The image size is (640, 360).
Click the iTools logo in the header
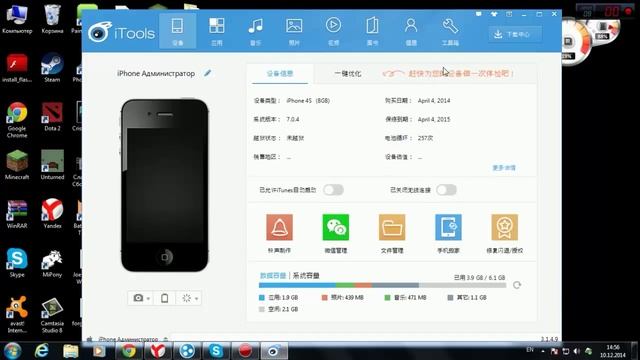click(122, 33)
